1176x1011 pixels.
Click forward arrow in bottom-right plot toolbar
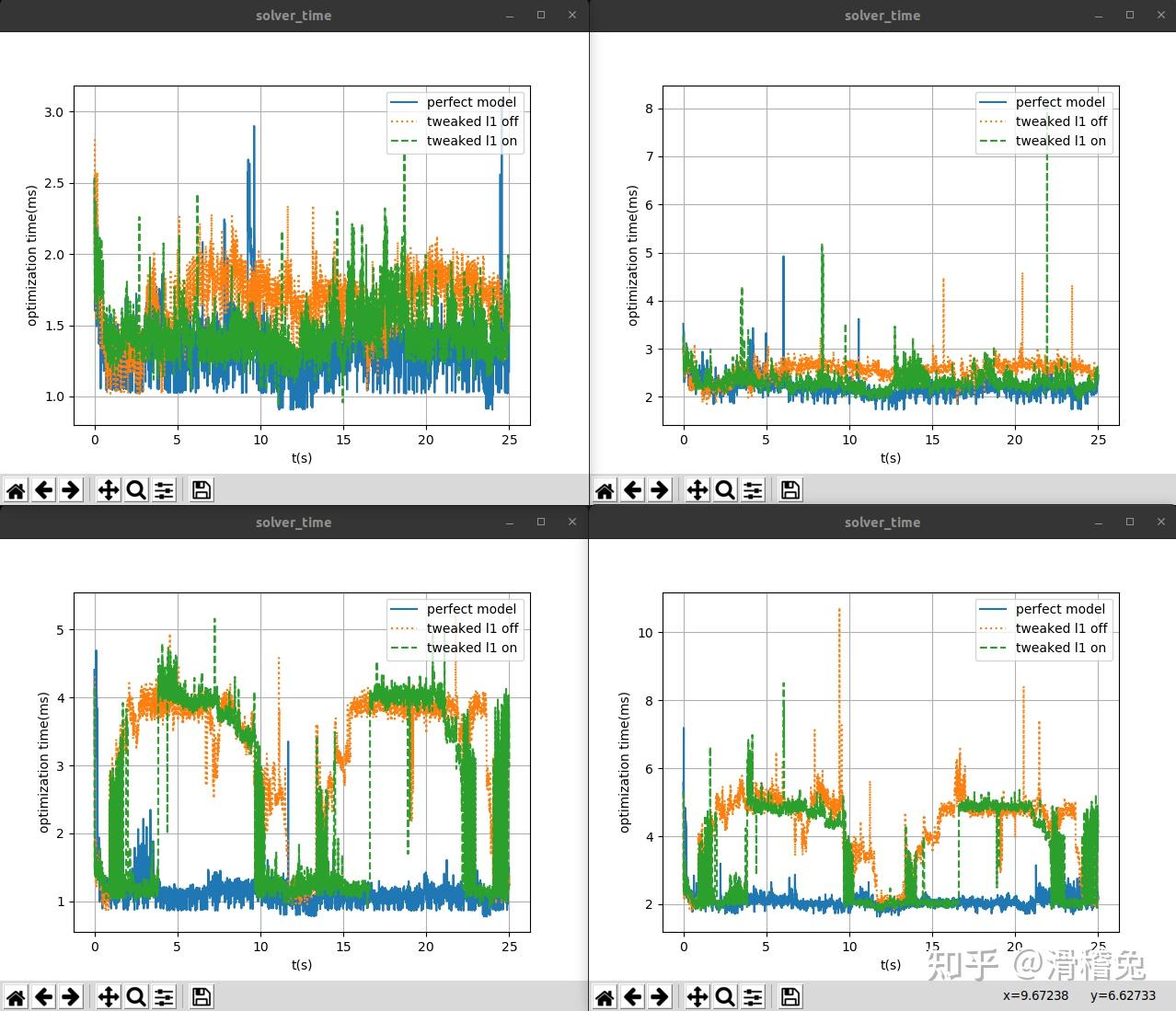[x=660, y=996]
